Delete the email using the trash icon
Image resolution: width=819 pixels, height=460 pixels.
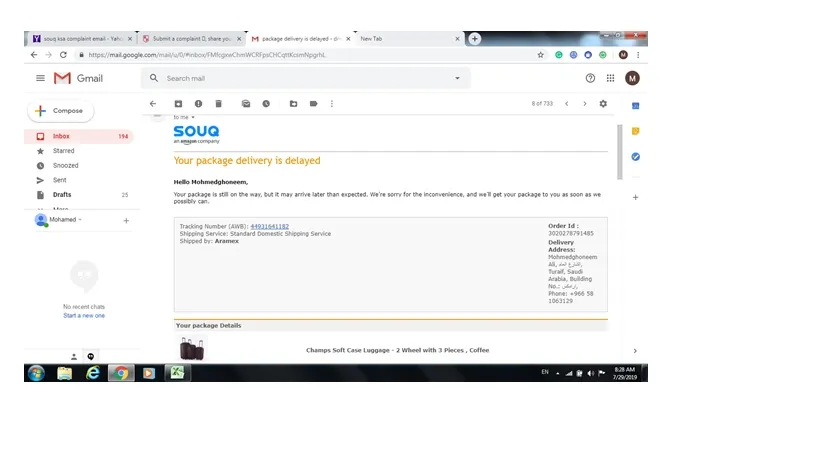point(218,104)
